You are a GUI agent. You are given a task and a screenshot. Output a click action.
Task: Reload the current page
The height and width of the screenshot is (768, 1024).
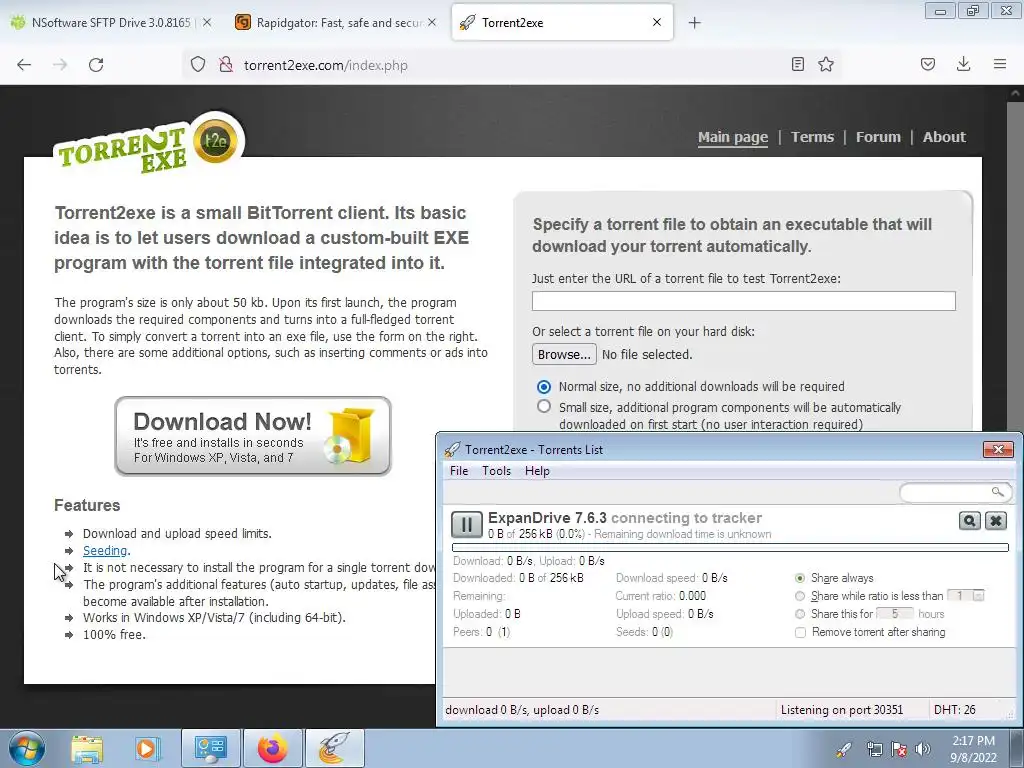coord(96,65)
